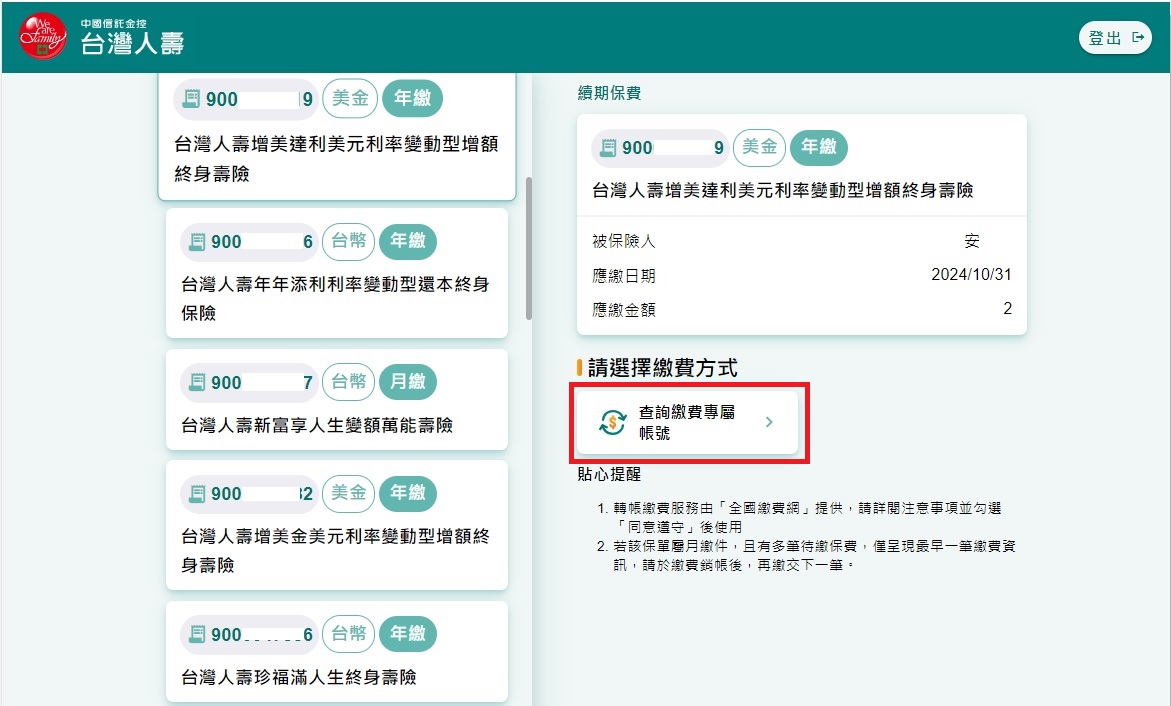This screenshot has width=1171, height=706.
Task: Click the 美金 tag on 增美金美元 card
Action: coord(349,494)
